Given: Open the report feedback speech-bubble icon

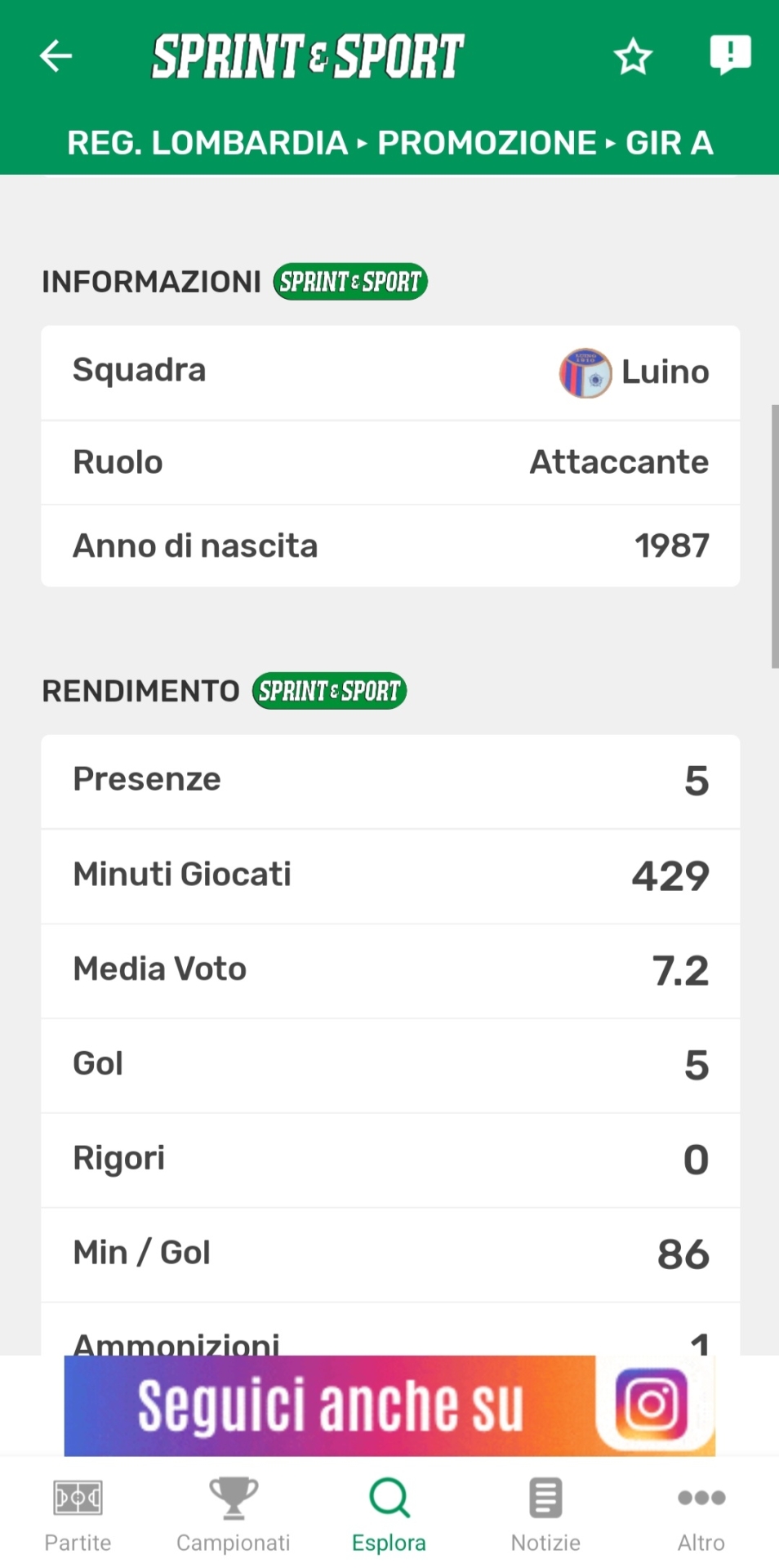Looking at the screenshot, I should pyautogui.click(x=730, y=55).
